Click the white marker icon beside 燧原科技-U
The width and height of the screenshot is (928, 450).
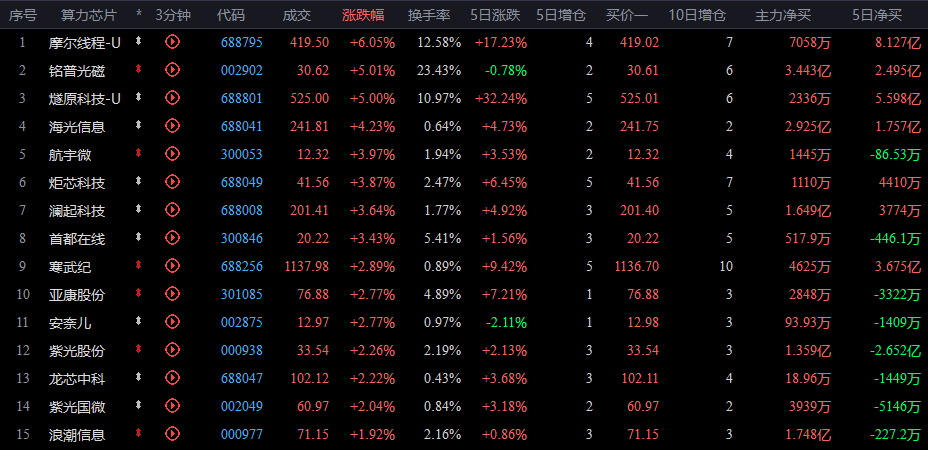pyautogui.click(x=139, y=98)
